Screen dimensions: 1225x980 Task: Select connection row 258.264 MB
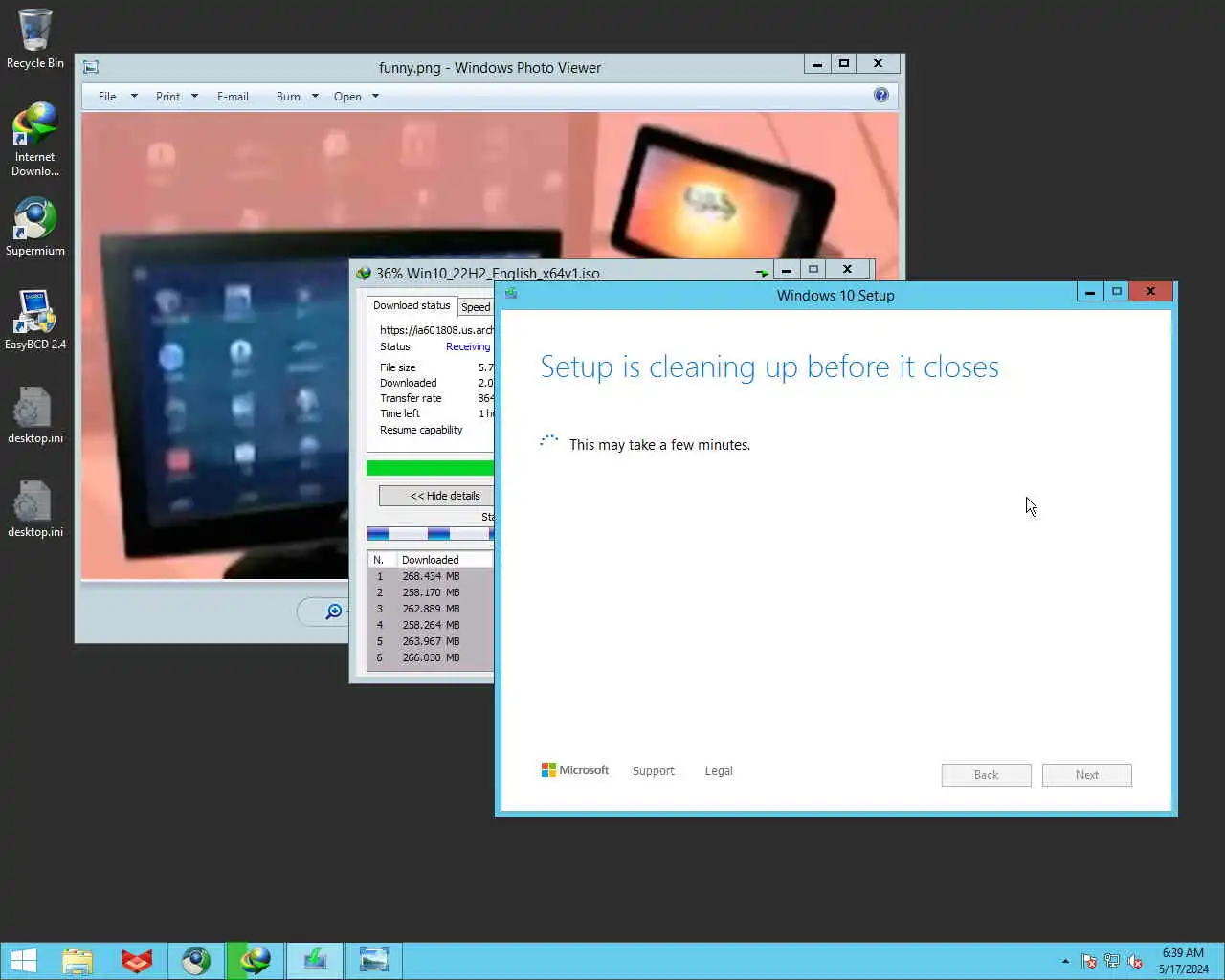tap(431, 625)
